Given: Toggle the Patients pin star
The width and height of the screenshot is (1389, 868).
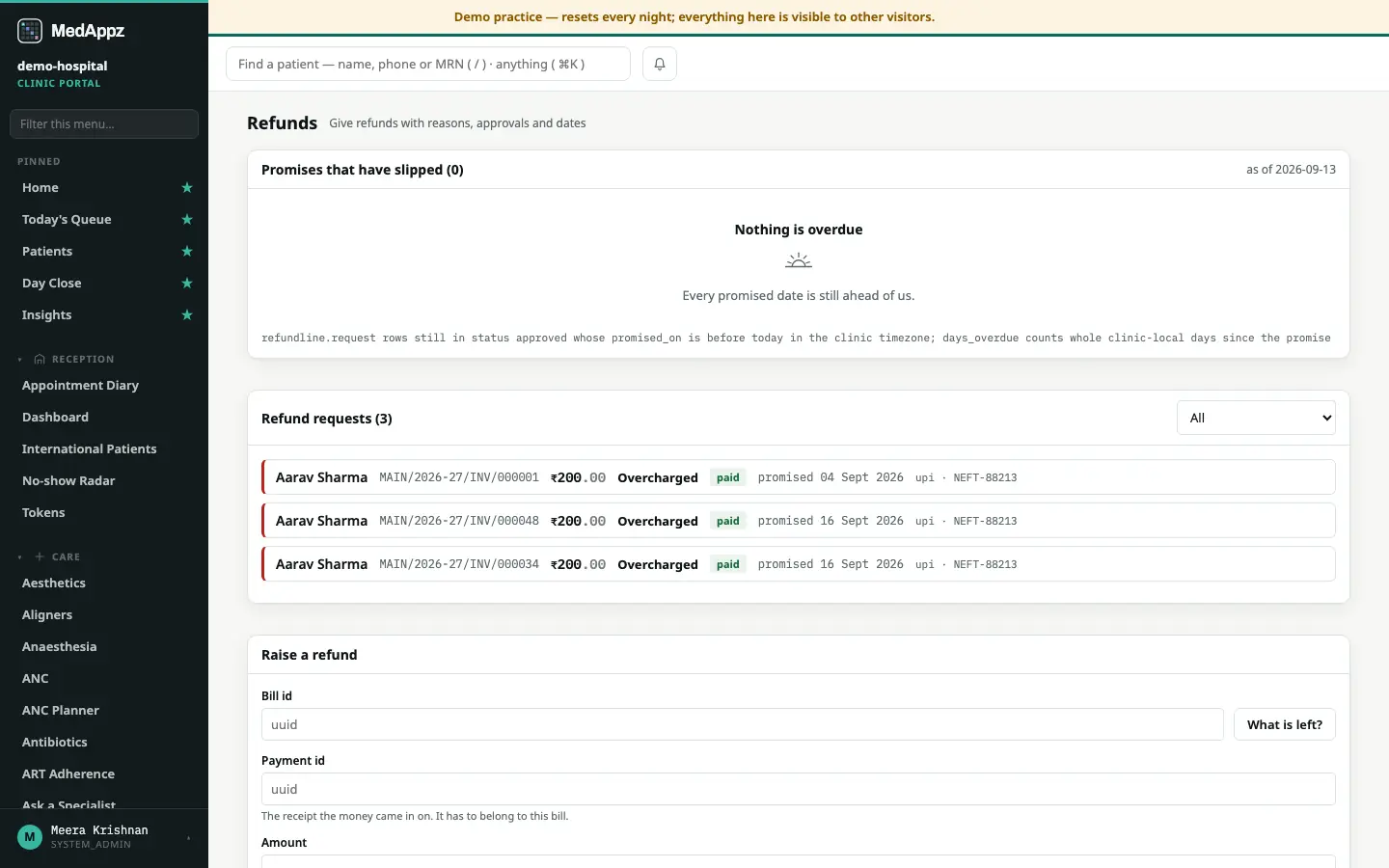Looking at the screenshot, I should click(x=187, y=252).
